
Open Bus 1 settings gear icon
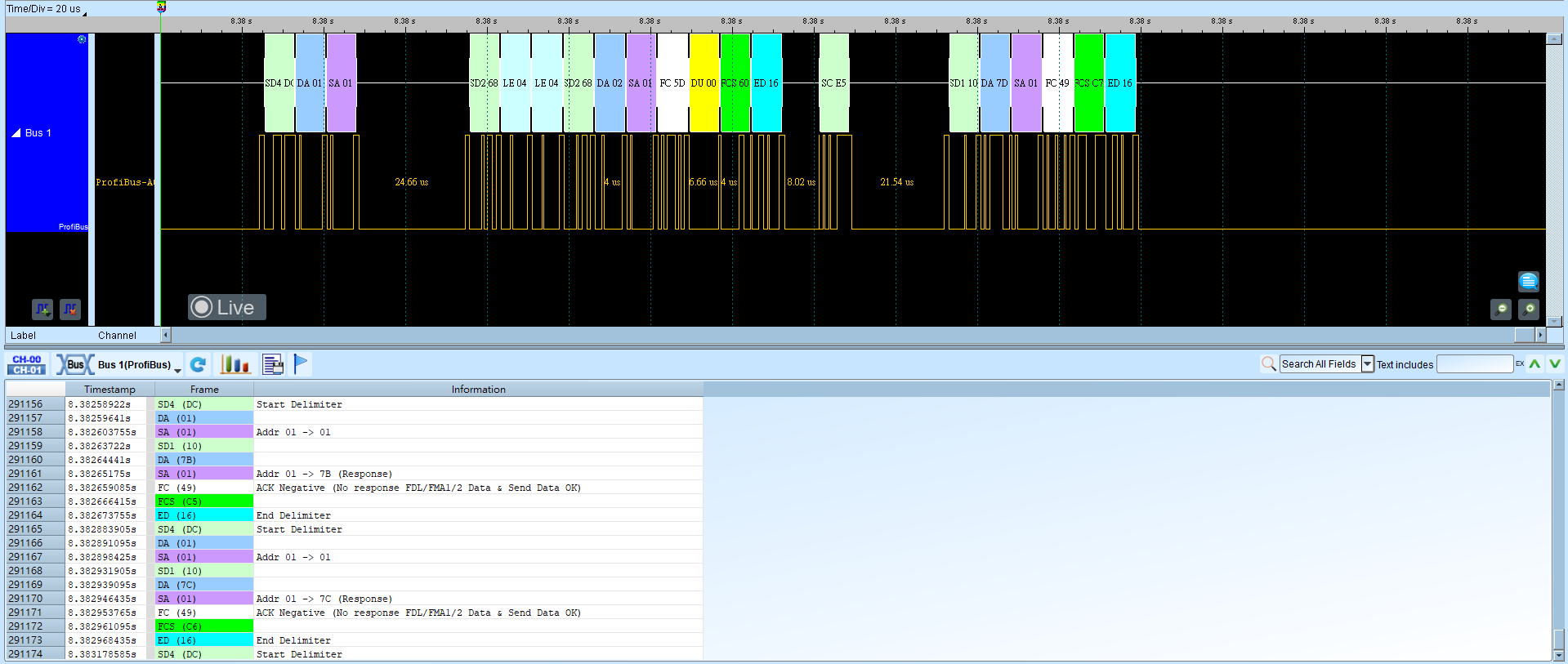point(82,39)
